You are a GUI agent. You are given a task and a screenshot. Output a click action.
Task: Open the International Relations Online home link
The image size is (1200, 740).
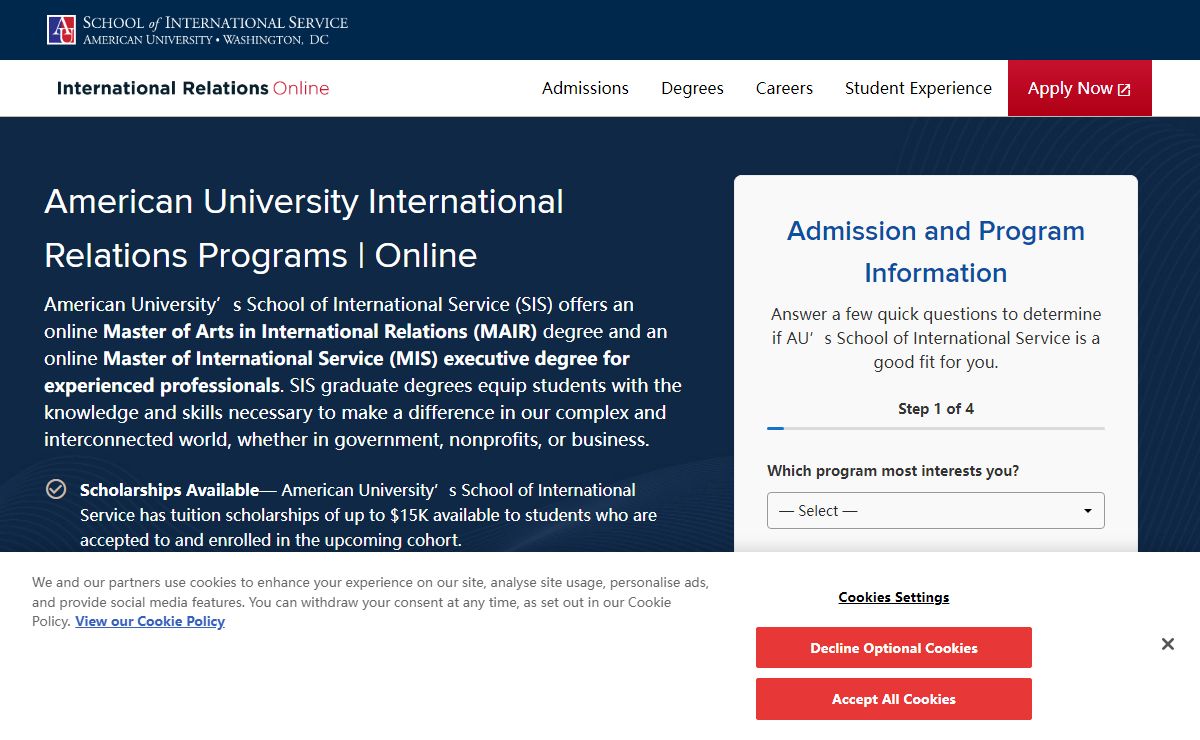click(x=193, y=88)
